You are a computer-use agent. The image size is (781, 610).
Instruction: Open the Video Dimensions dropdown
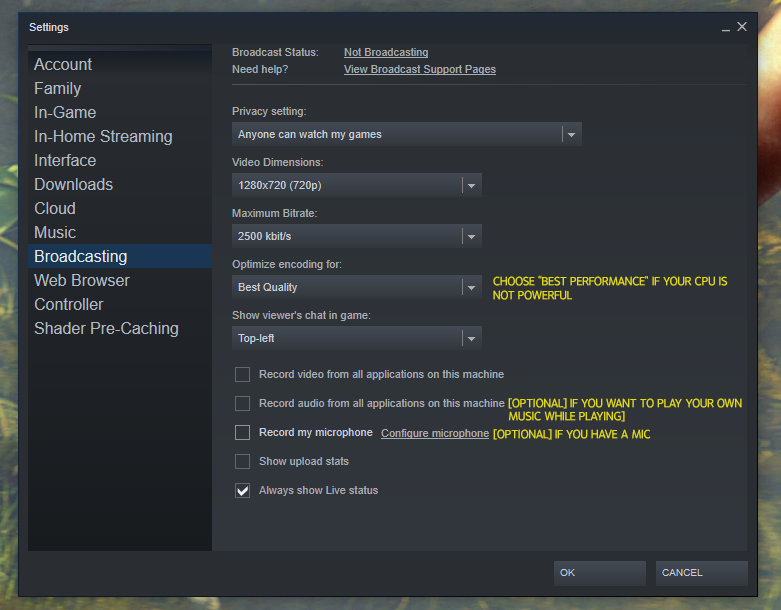[x=357, y=185]
